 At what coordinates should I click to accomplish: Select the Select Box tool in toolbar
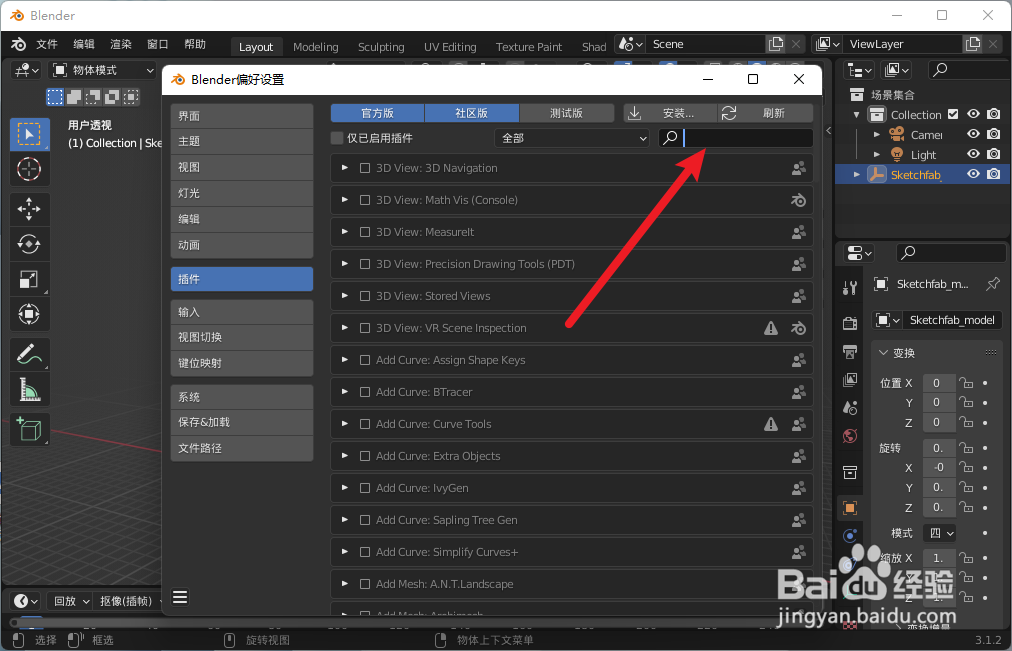pos(29,134)
